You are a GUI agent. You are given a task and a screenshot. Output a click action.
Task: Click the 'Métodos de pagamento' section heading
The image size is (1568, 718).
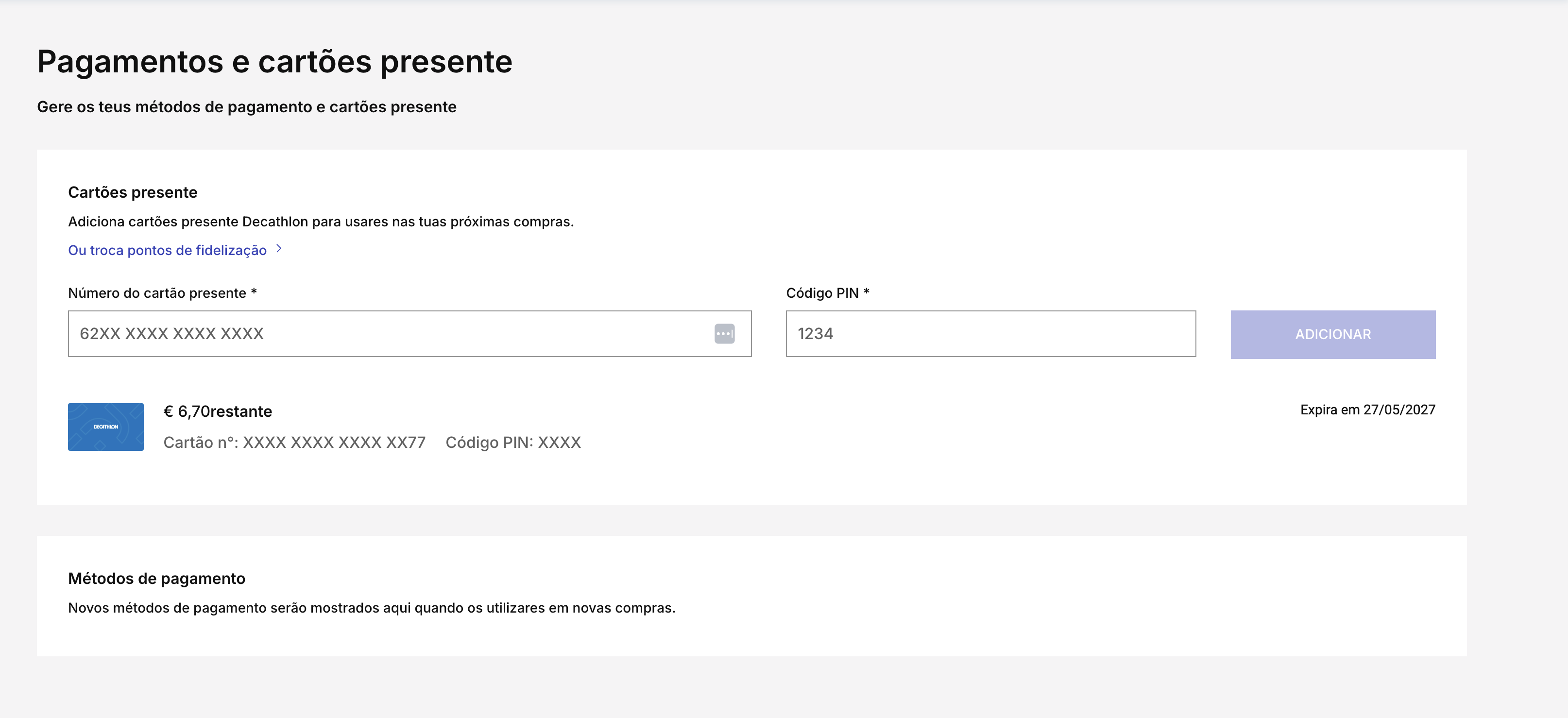coord(156,579)
